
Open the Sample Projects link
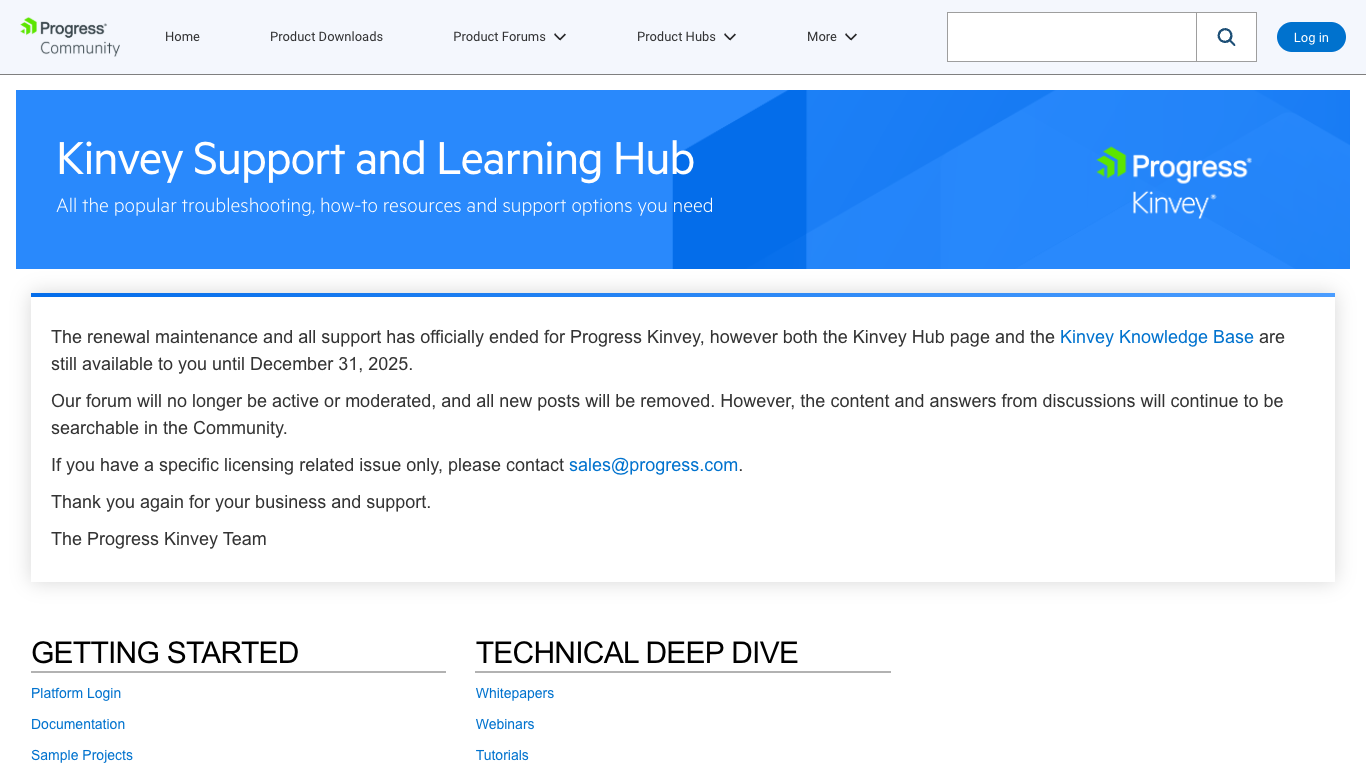point(82,755)
